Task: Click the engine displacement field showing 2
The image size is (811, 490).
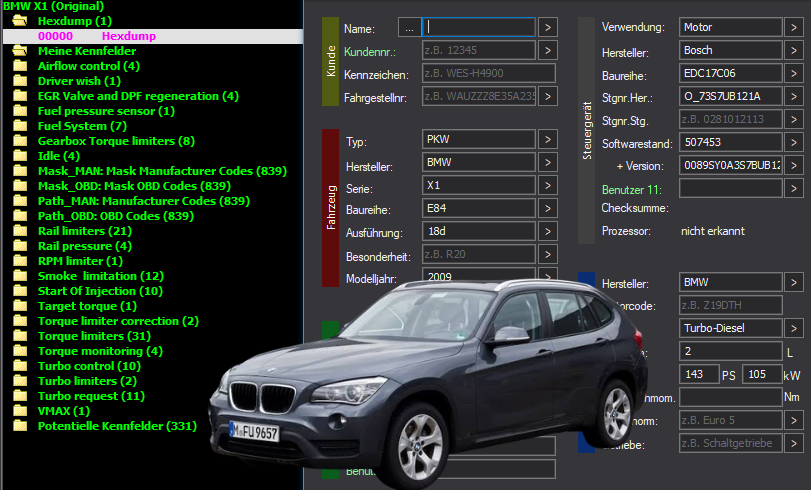Action: [730, 351]
